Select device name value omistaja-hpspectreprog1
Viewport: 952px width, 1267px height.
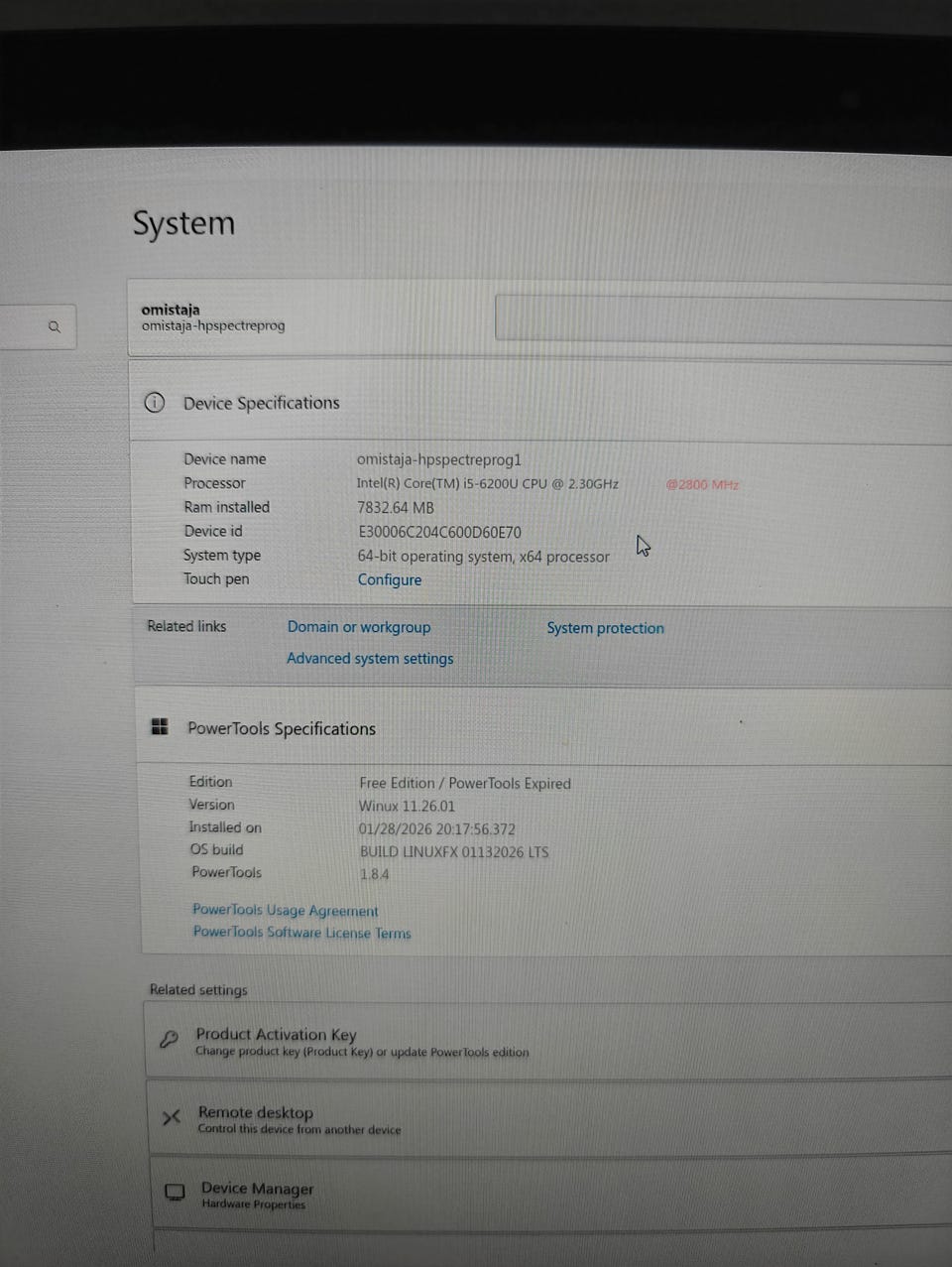[x=439, y=459]
